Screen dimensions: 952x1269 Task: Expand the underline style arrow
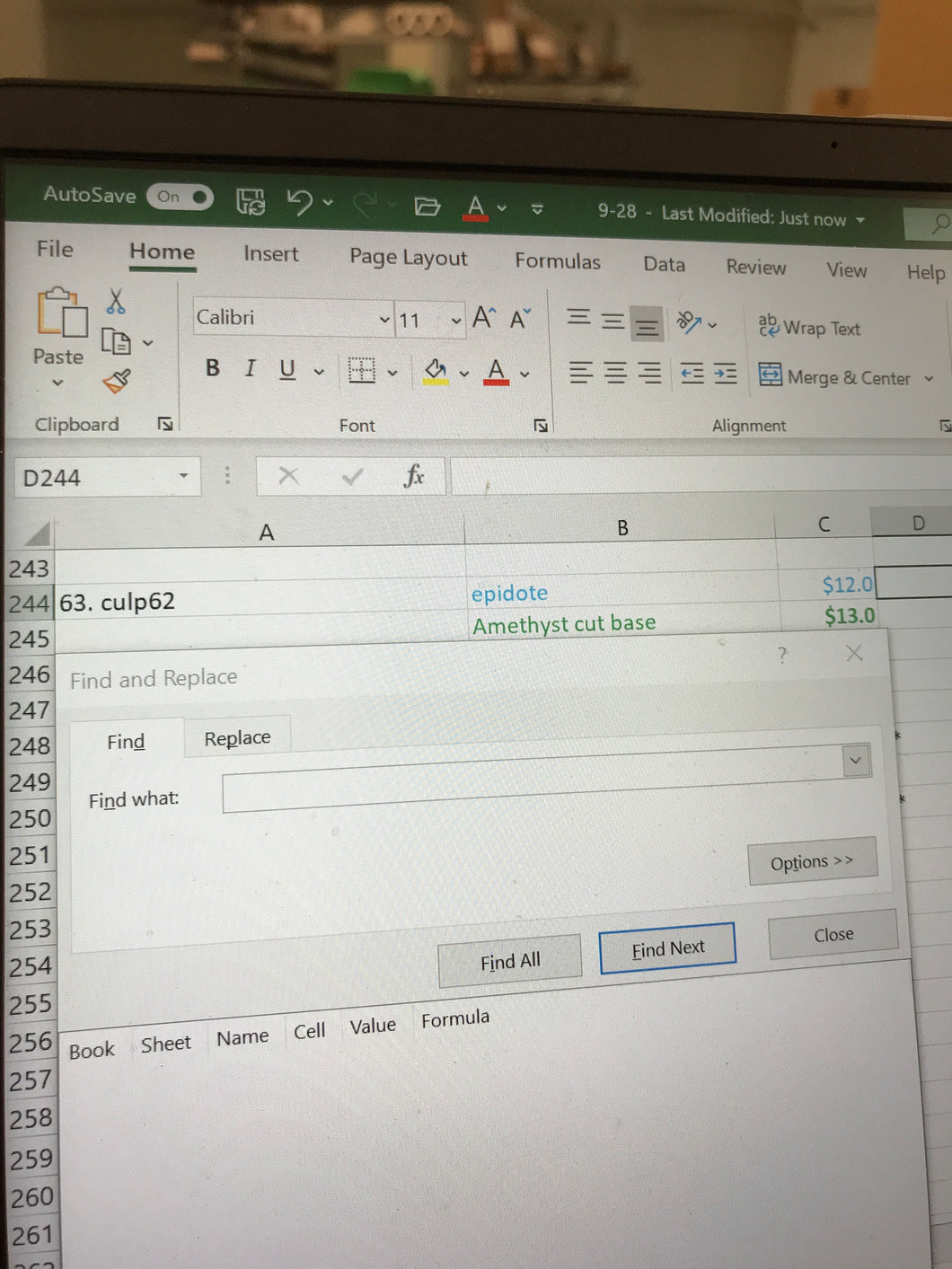tap(319, 371)
